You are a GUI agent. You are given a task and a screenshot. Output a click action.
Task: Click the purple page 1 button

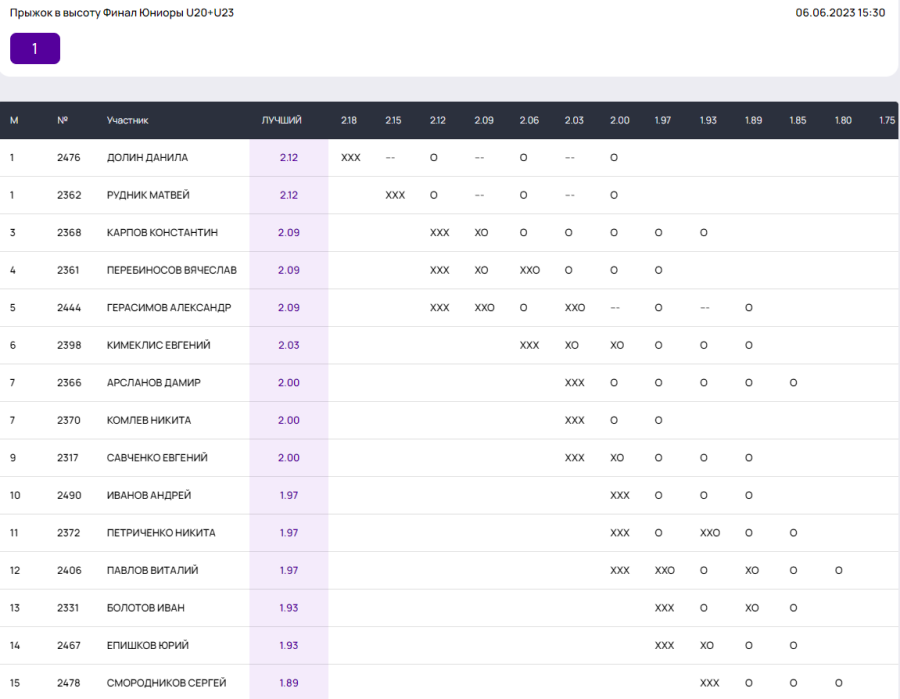tap(35, 48)
